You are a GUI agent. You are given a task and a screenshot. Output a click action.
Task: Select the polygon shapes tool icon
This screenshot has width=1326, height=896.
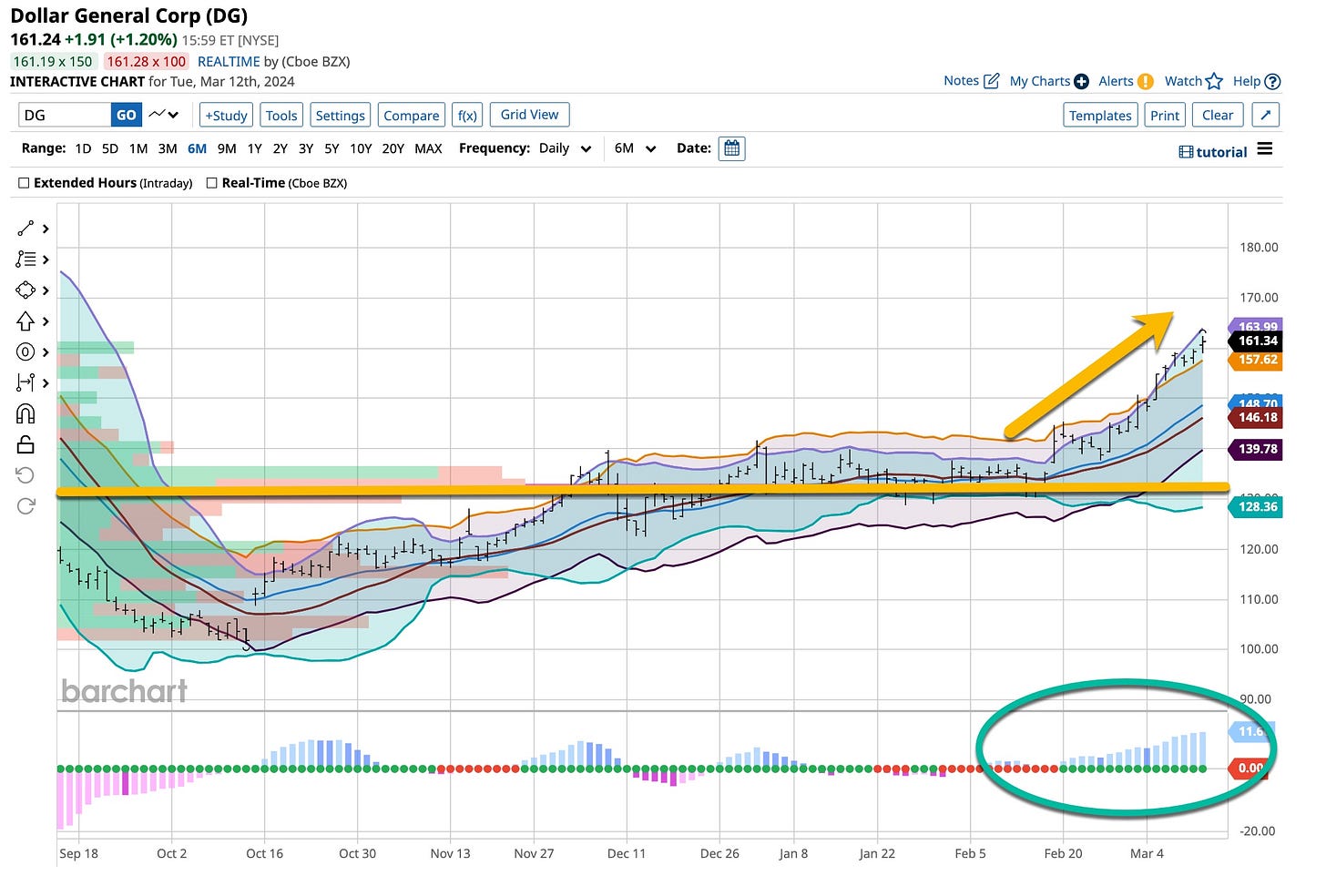coord(25,290)
